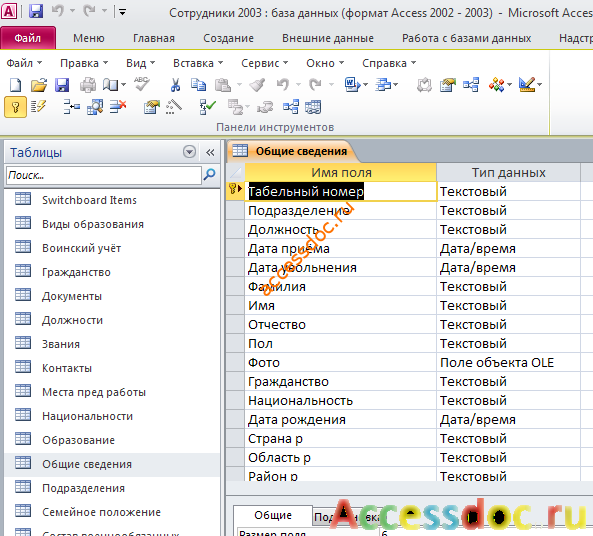593x536 pixels.
Task: Switch to the Внешние данные ribbon tab
Action: tap(328, 38)
